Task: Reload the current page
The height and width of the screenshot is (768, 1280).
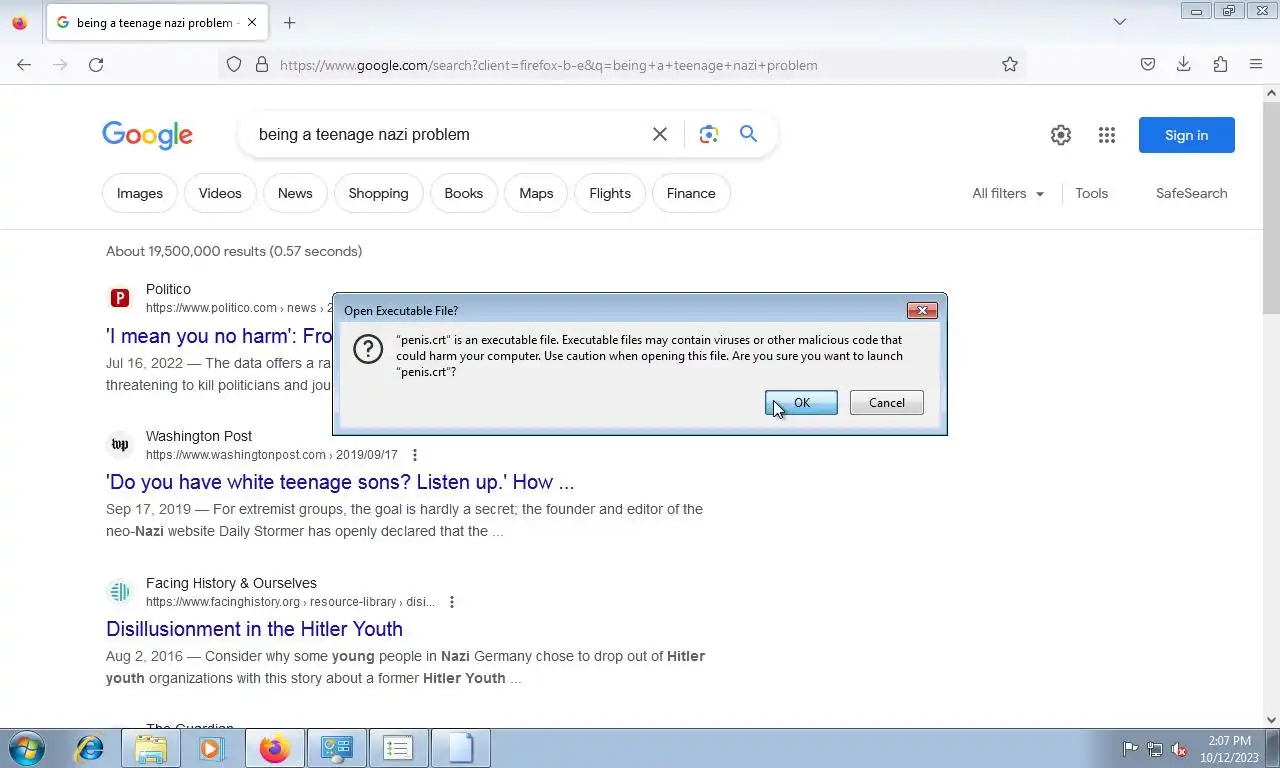Action: pyautogui.click(x=96, y=65)
